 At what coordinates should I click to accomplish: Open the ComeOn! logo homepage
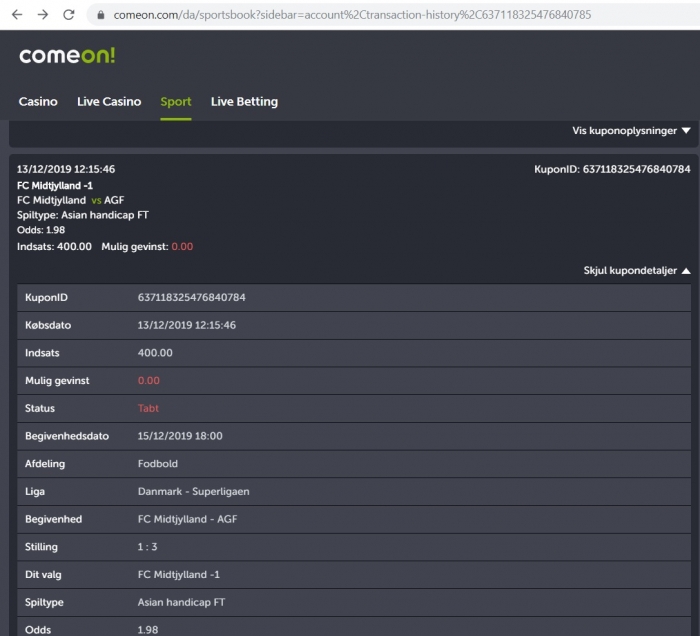coord(67,56)
